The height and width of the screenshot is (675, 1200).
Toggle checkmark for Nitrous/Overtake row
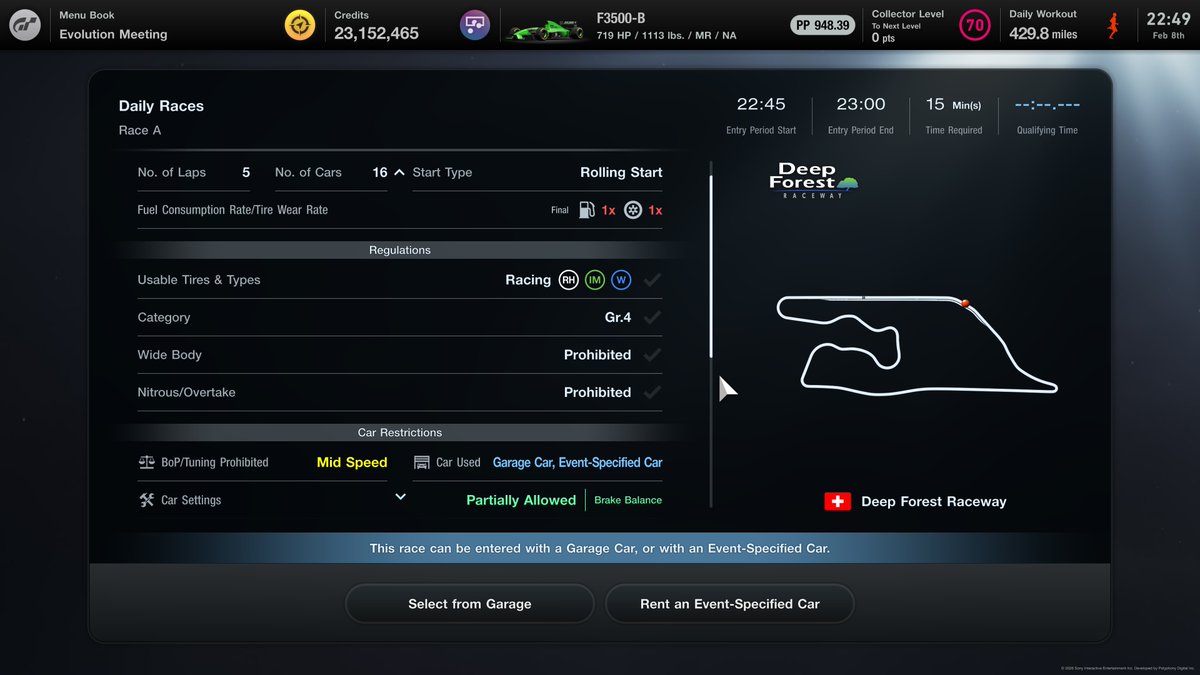pyautogui.click(x=652, y=392)
